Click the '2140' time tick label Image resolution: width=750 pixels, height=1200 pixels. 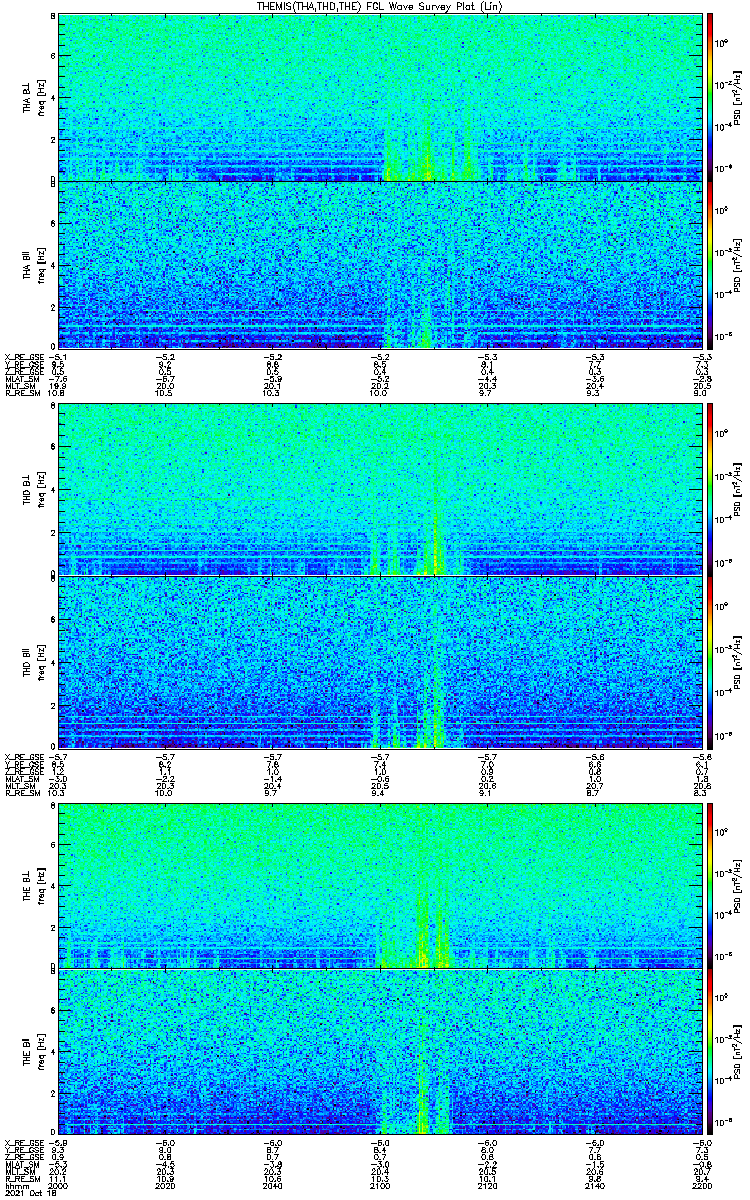click(593, 1187)
